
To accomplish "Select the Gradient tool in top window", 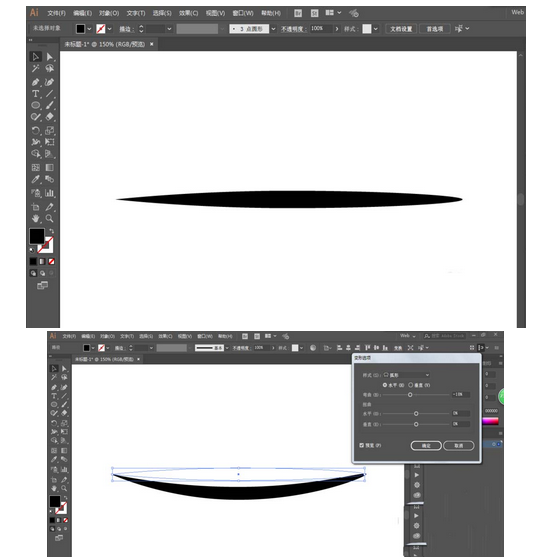I will pyautogui.click(x=49, y=168).
